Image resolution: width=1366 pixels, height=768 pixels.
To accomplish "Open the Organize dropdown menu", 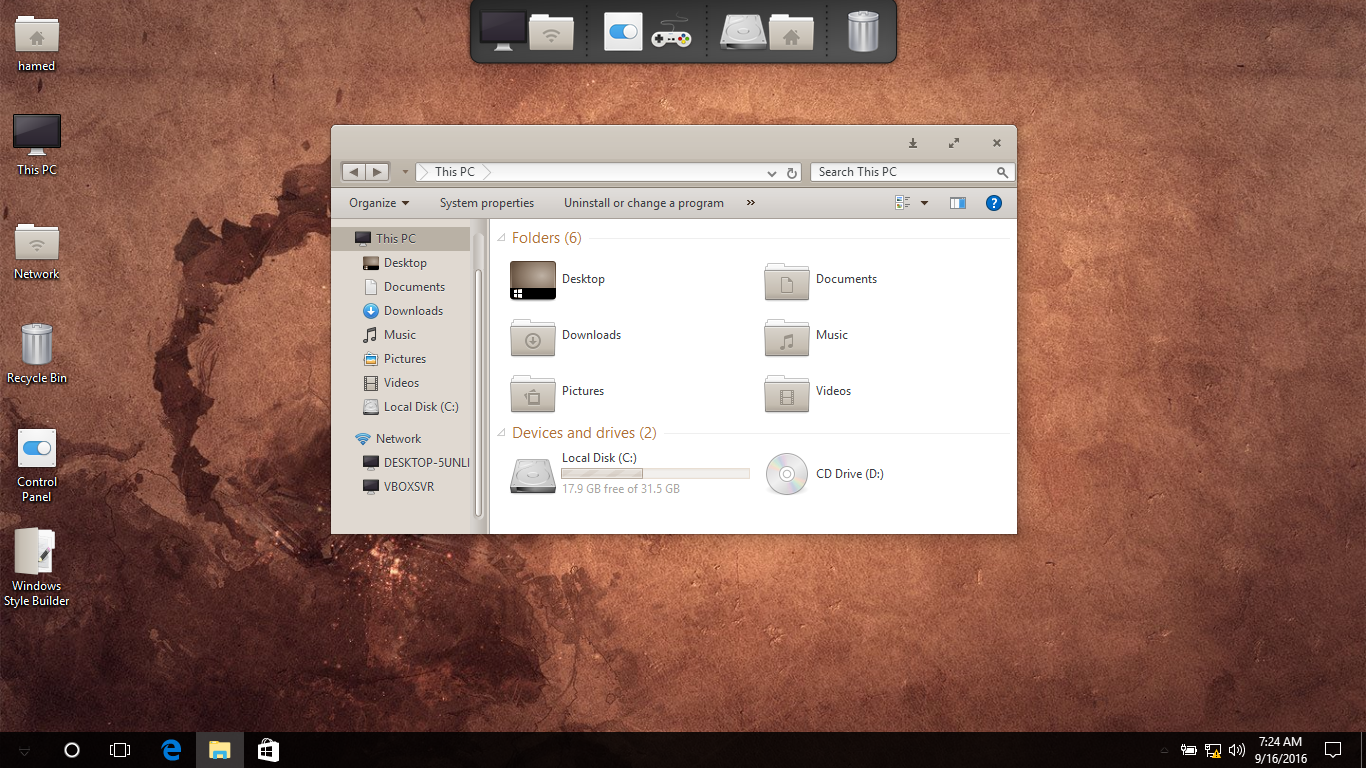I will tap(379, 203).
